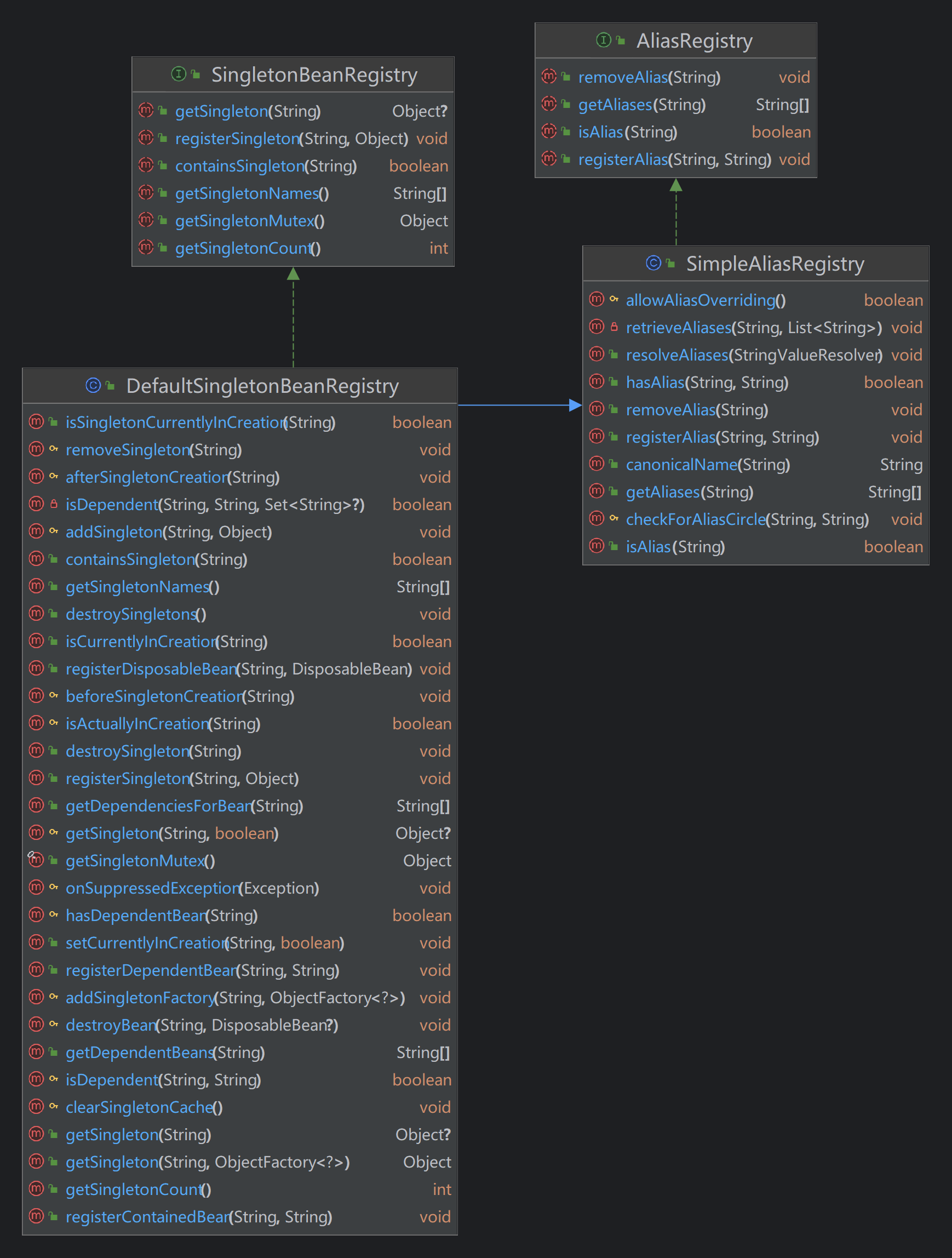The width and height of the screenshot is (952, 1258).
Task: Click the public icon beside isAlias in AliasRegistry
Action: 566,131
